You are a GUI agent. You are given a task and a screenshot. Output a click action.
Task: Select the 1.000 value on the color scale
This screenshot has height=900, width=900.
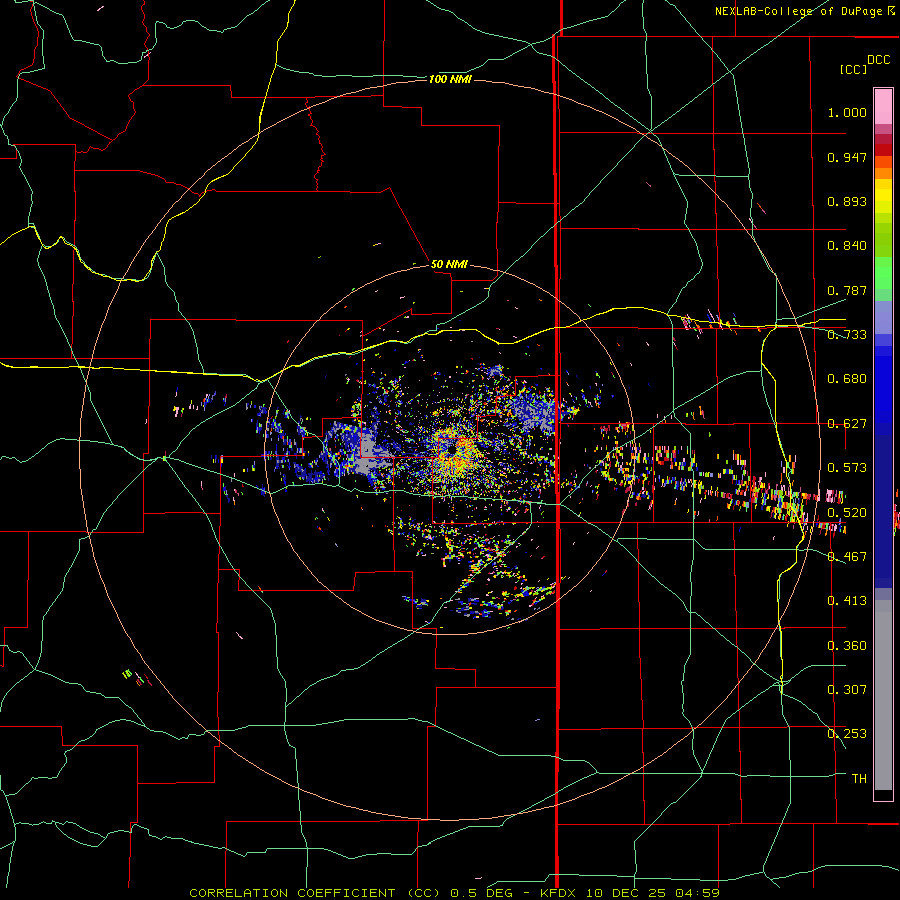847,112
